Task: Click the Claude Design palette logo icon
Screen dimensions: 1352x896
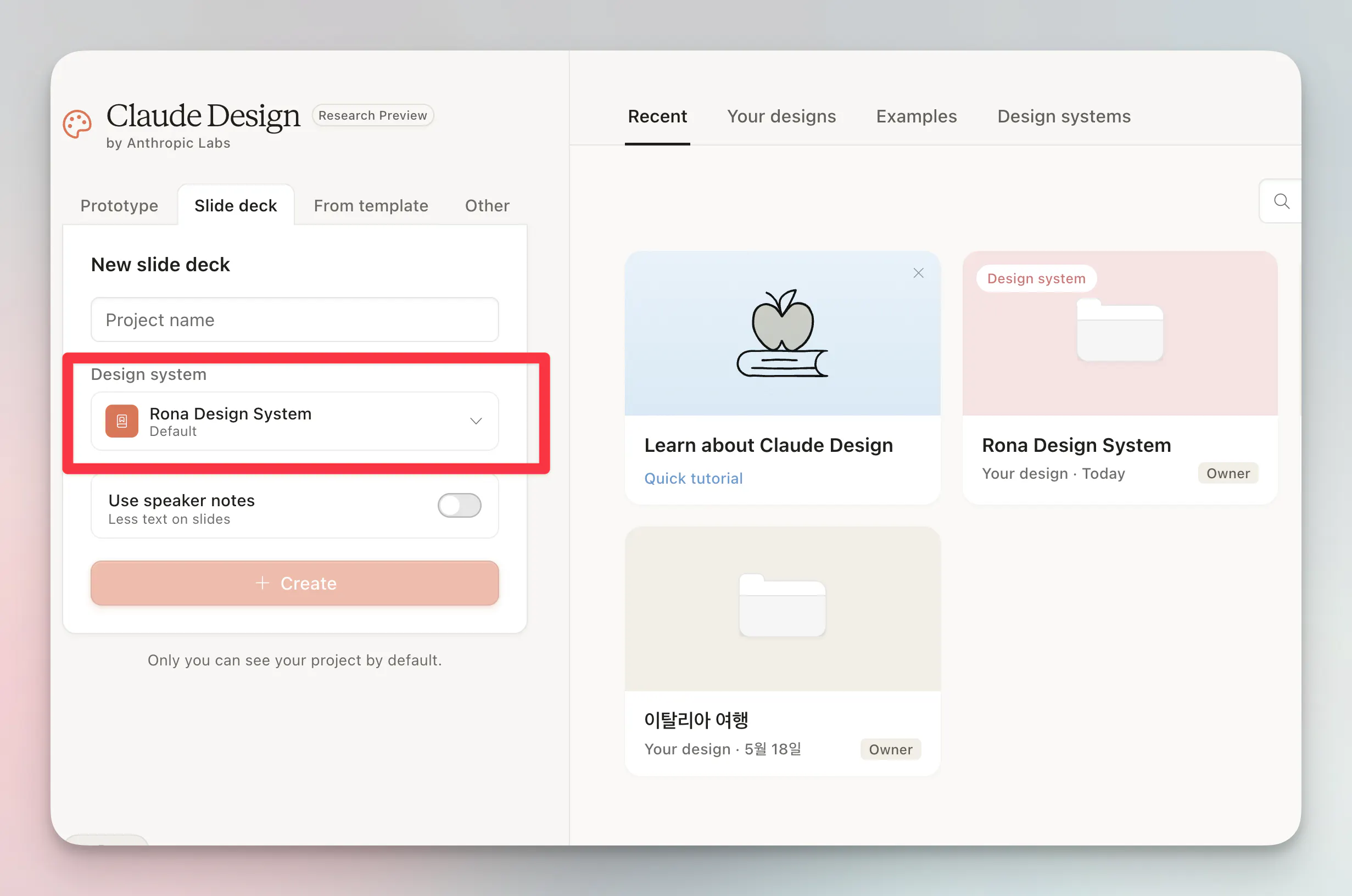Action: tap(77, 124)
